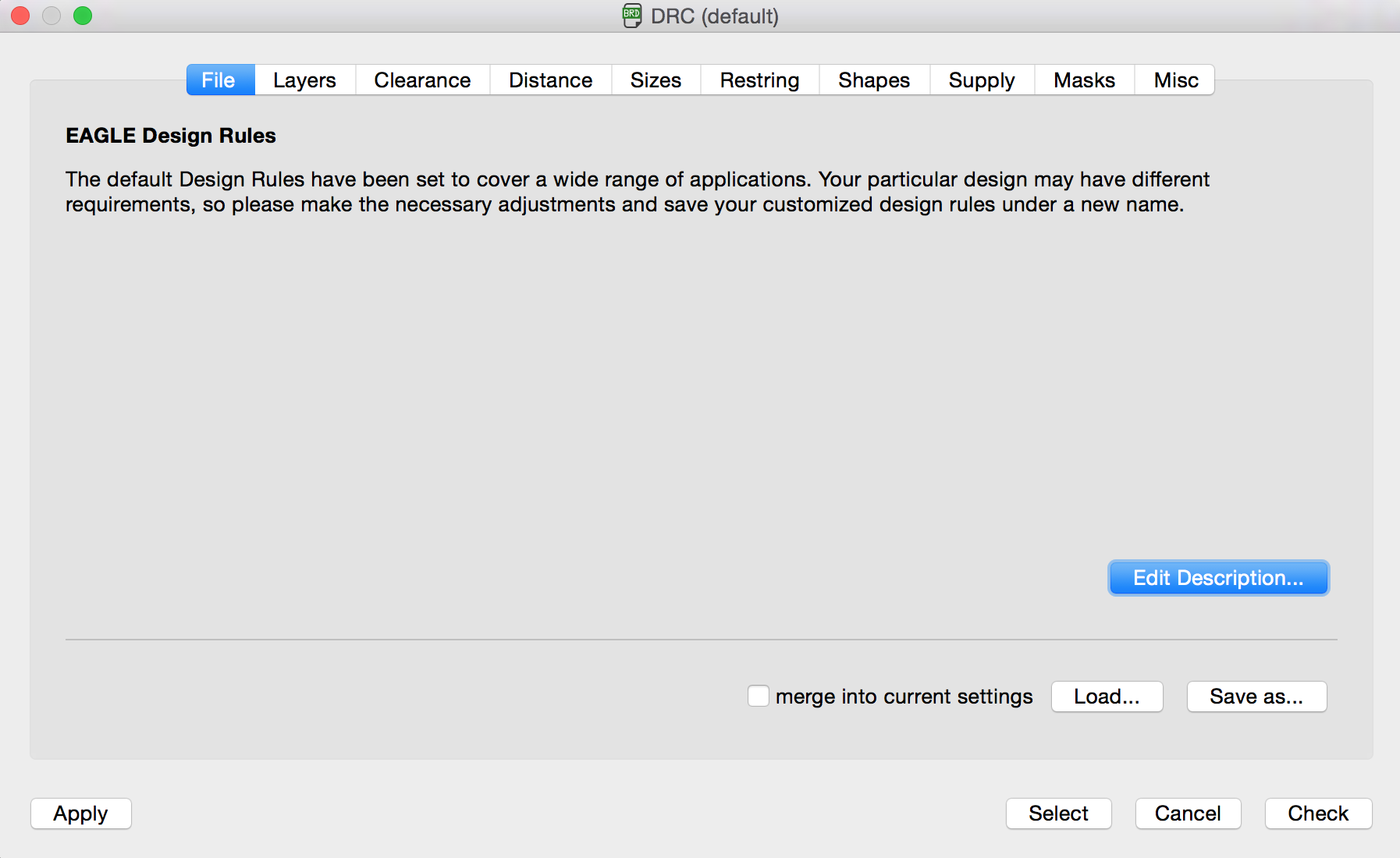1400x858 pixels.
Task: Open the Clearance tab
Action: [x=422, y=80]
